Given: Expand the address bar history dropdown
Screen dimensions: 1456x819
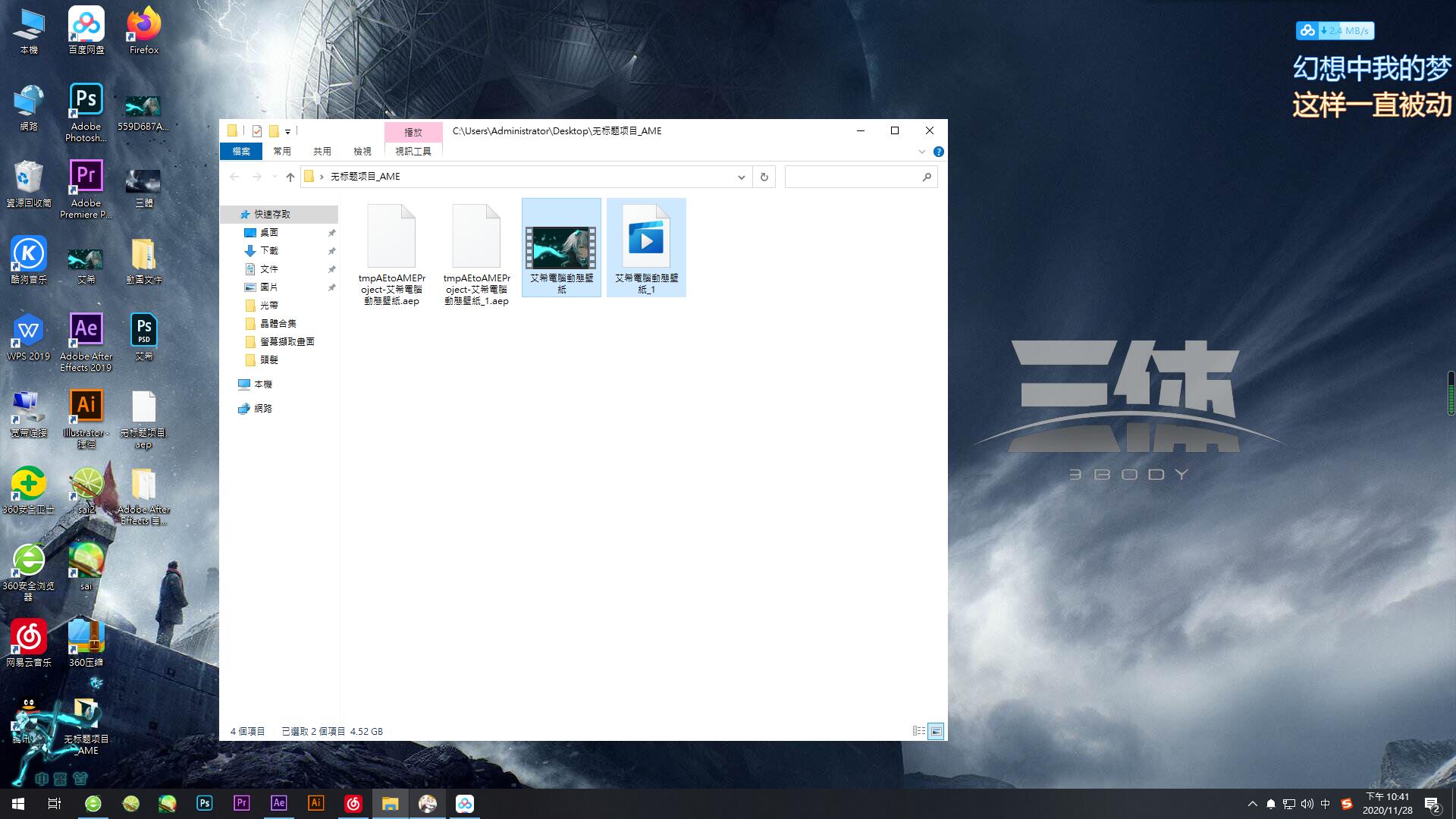Looking at the screenshot, I should [x=741, y=177].
